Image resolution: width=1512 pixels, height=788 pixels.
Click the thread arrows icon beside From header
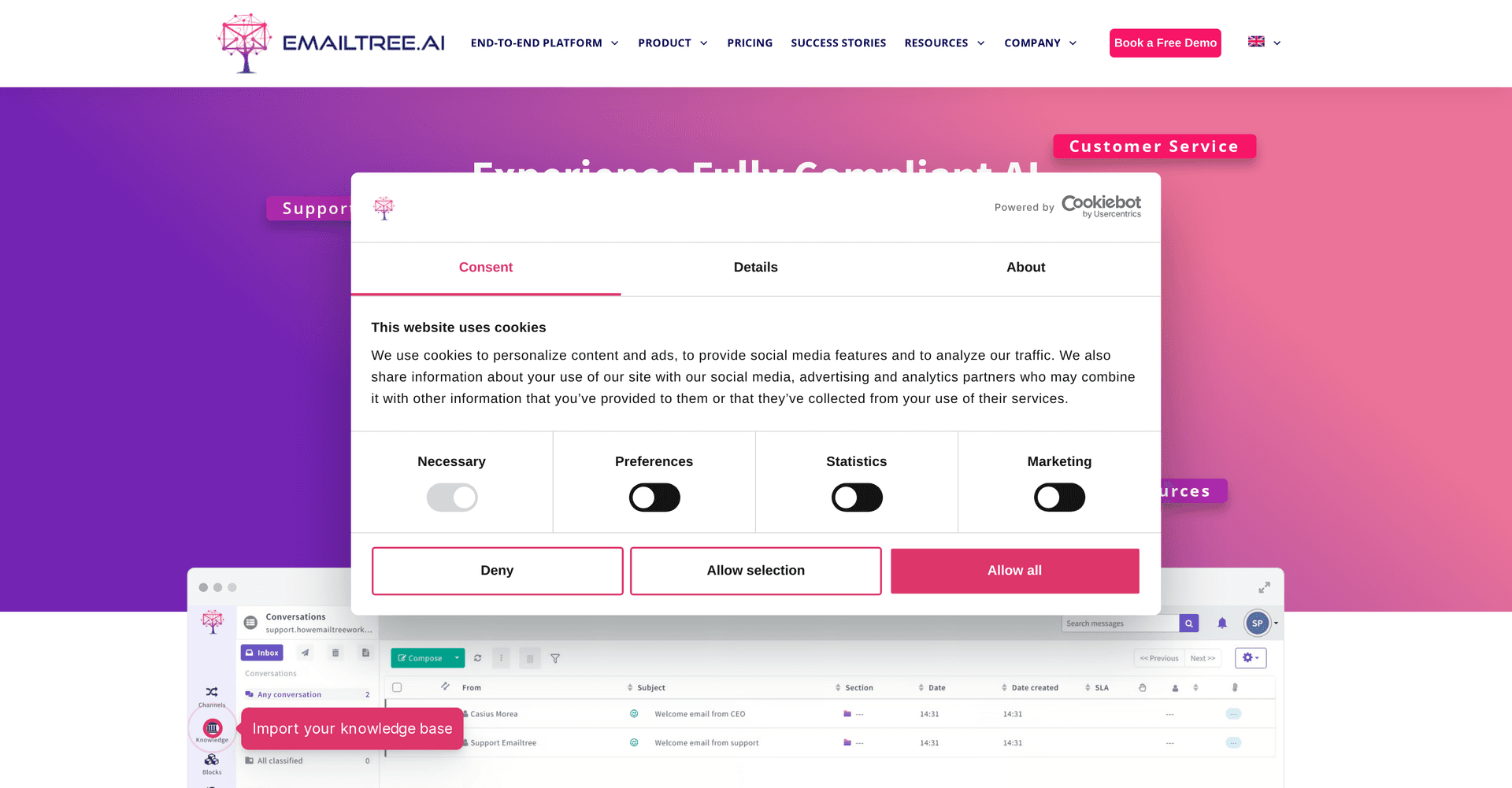(x=445, y=686)
